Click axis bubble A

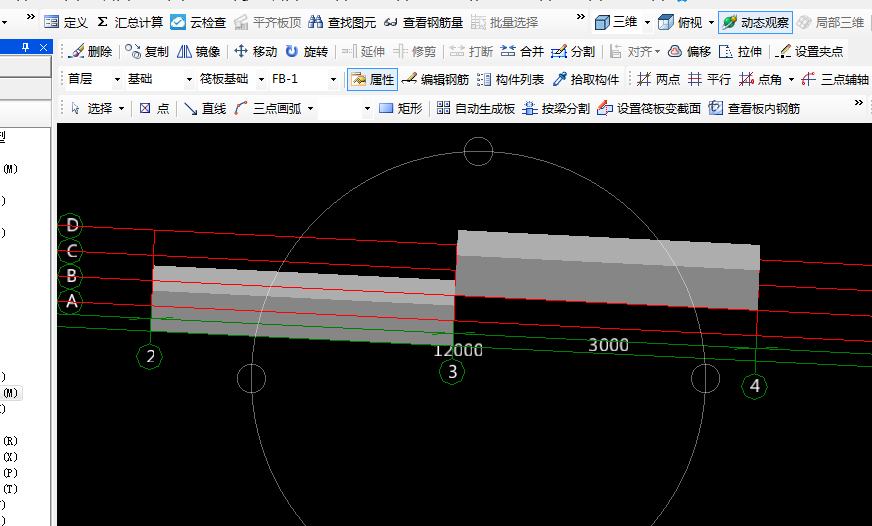click(x=71, y=301)
